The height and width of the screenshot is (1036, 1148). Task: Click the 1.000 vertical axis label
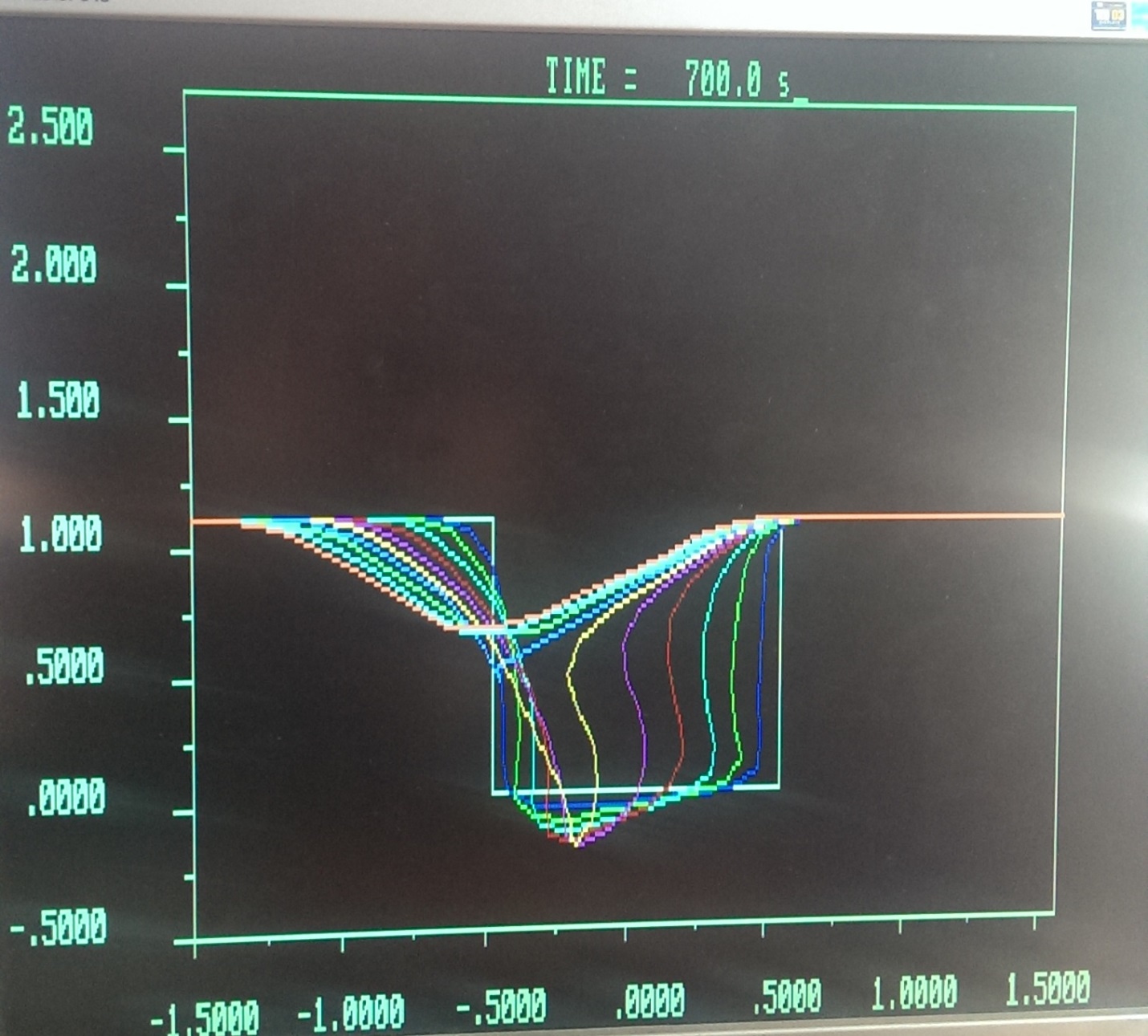(60, 533)
